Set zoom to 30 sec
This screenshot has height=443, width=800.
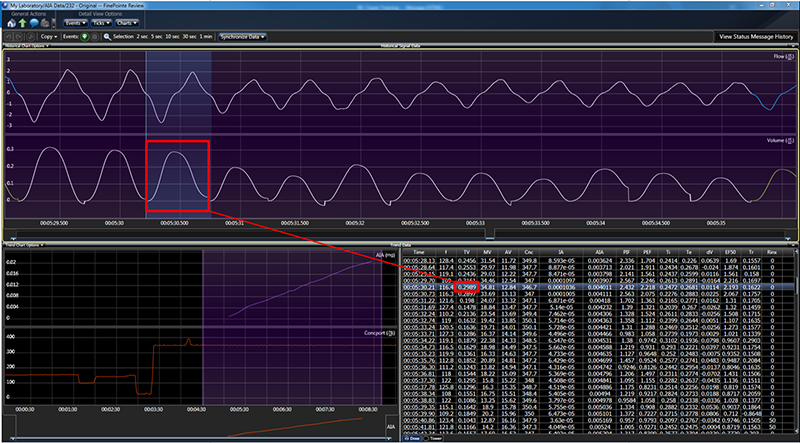[x=189, y=37]
